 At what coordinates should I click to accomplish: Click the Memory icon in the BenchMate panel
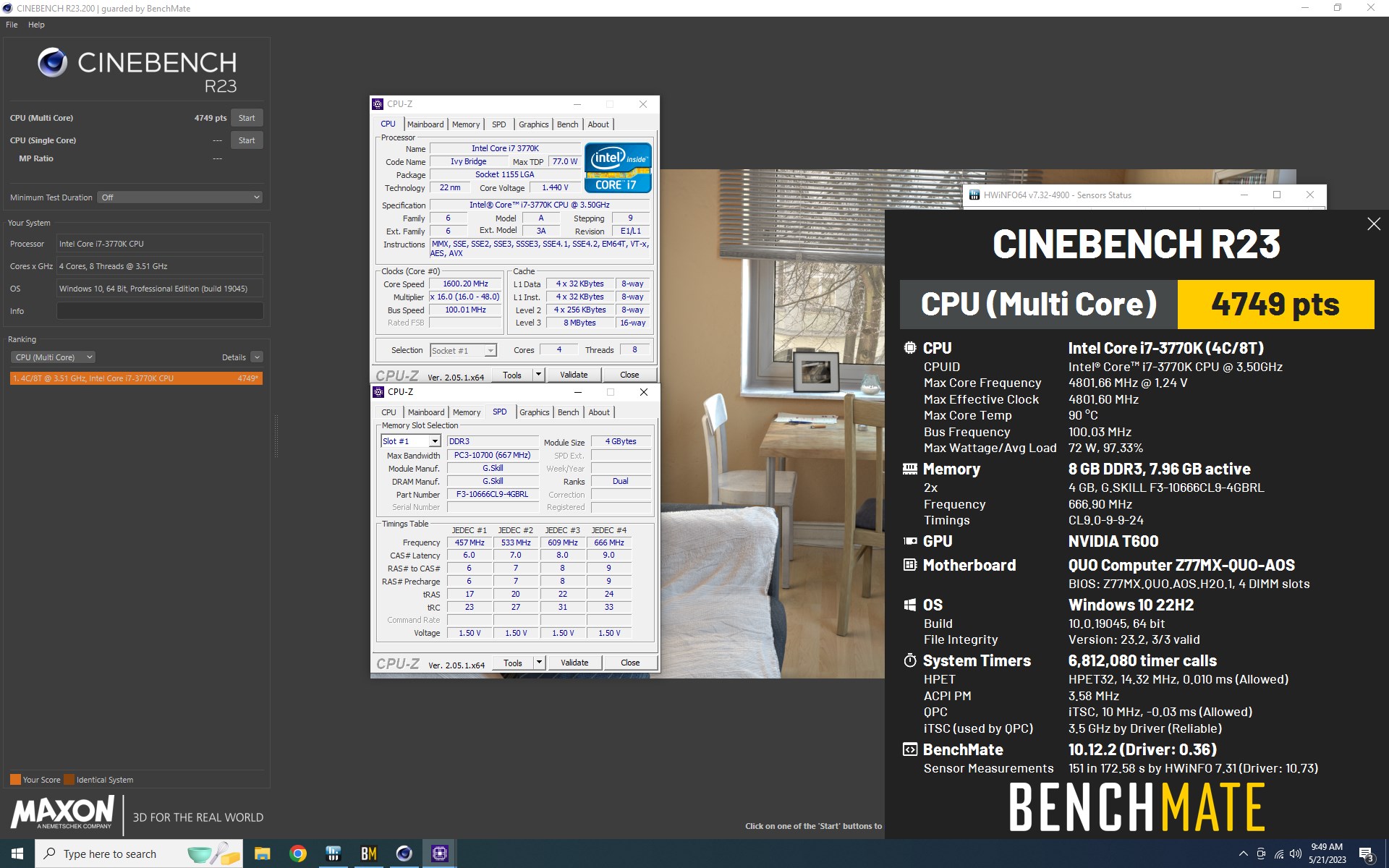tap(909, 469)
